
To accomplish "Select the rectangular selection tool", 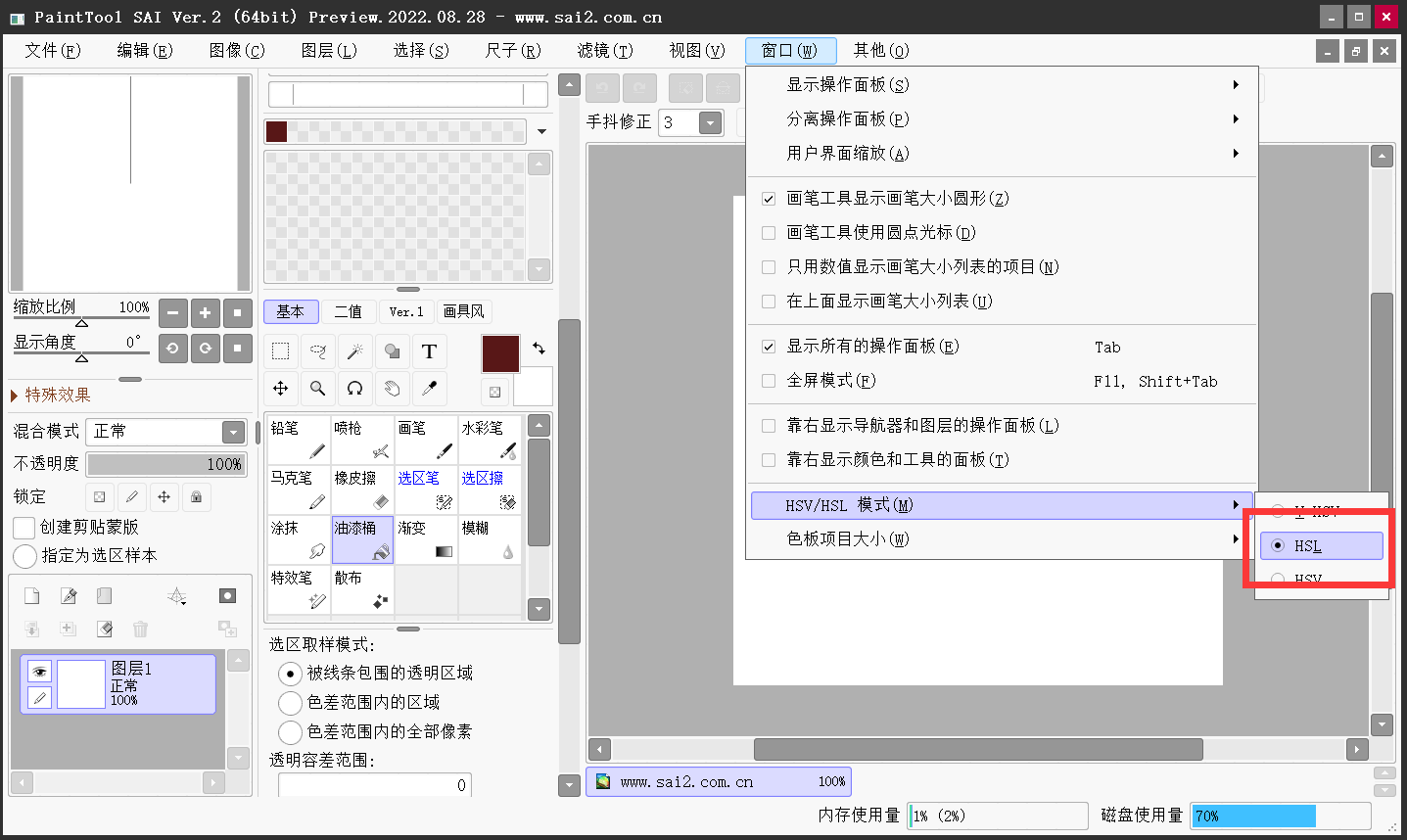I will (x=280, y=351).
